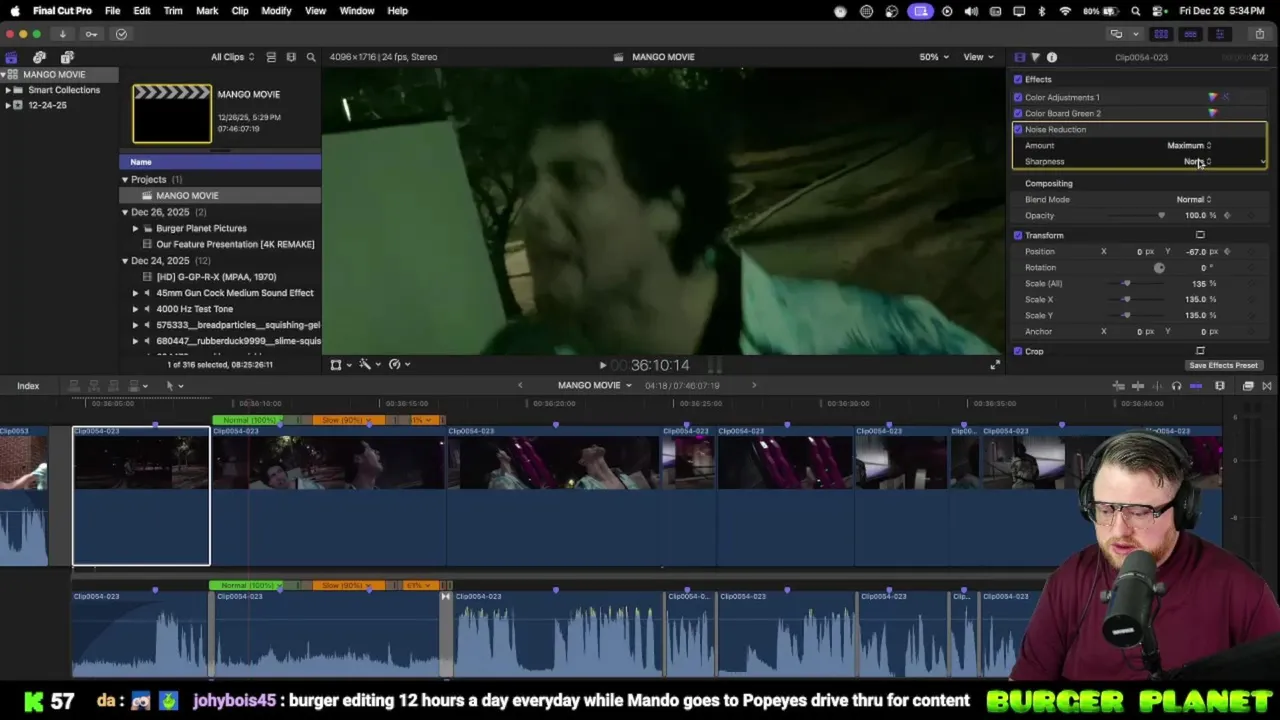
Task: Expand Burger Planet Pictures clip row
Action: point(135,228)
